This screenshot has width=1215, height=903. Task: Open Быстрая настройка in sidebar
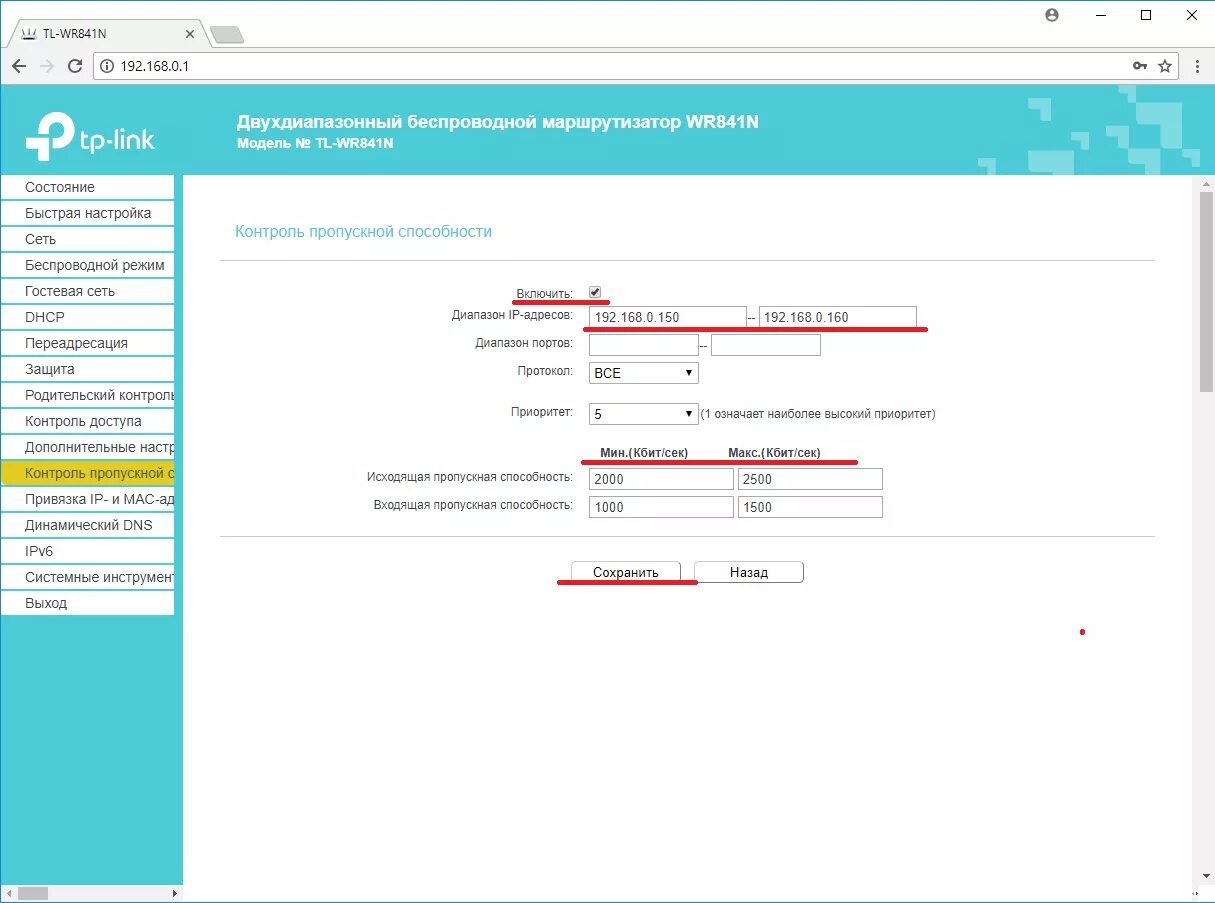click(87, 213)
